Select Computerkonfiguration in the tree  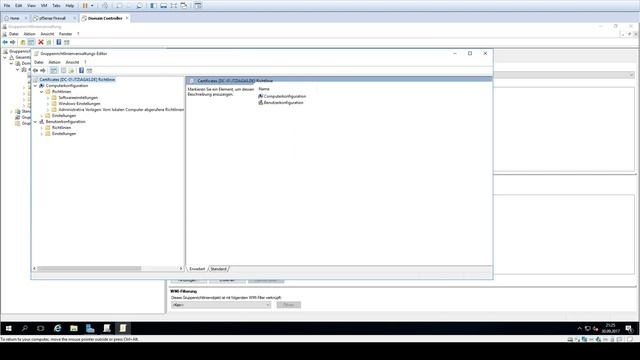pos(67,86)
